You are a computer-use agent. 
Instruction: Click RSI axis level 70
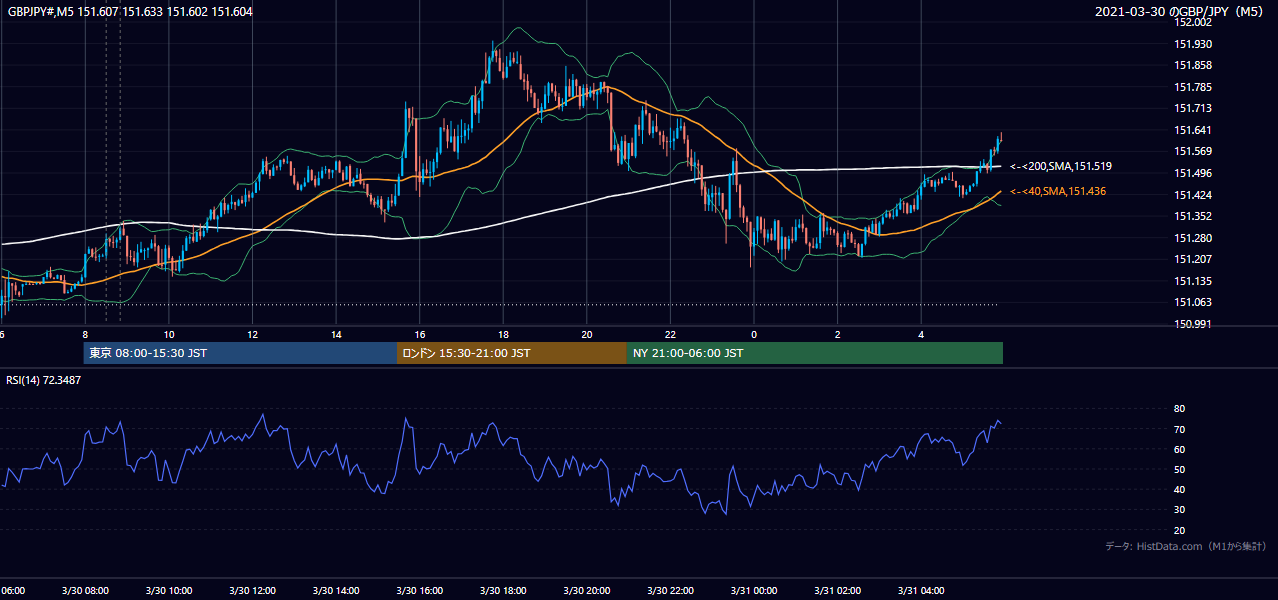click(x=1179, y=429)
